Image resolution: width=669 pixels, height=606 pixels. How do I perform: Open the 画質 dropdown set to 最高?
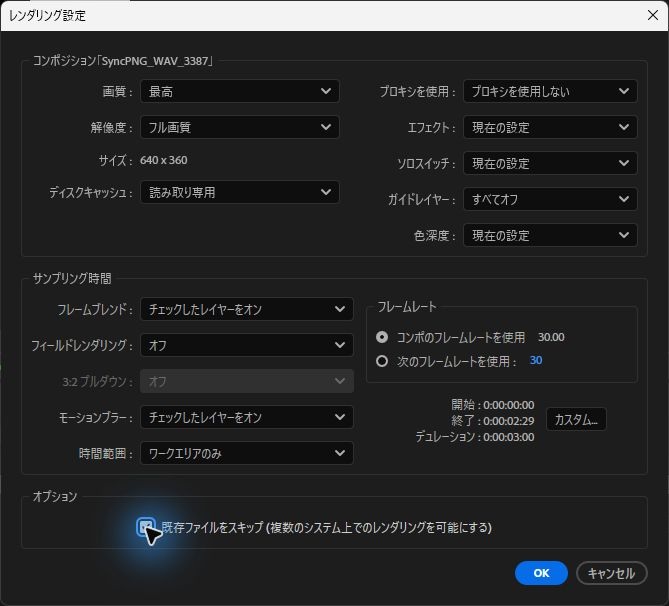240,91
